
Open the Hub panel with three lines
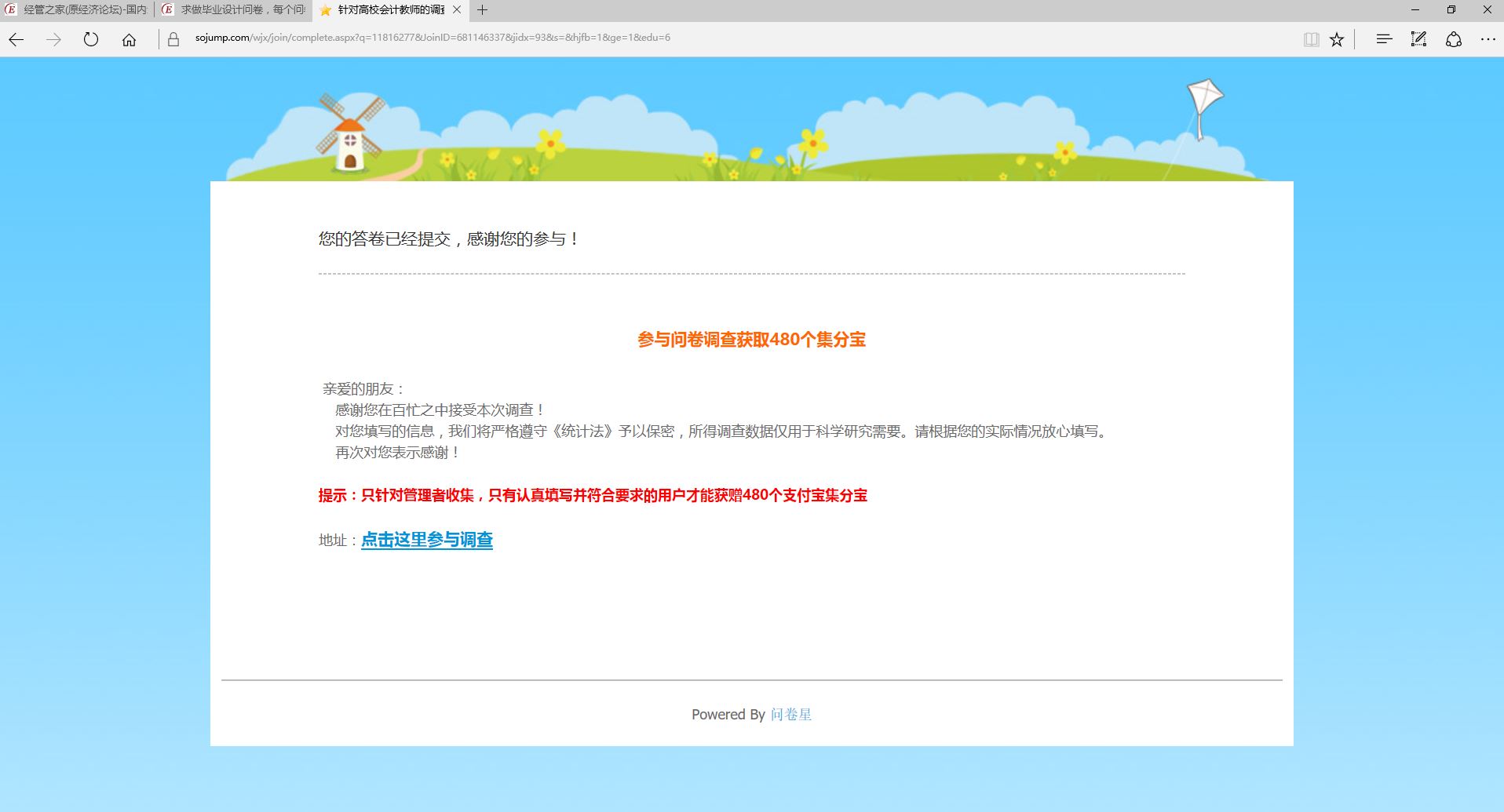click(x=1384, y=39)
